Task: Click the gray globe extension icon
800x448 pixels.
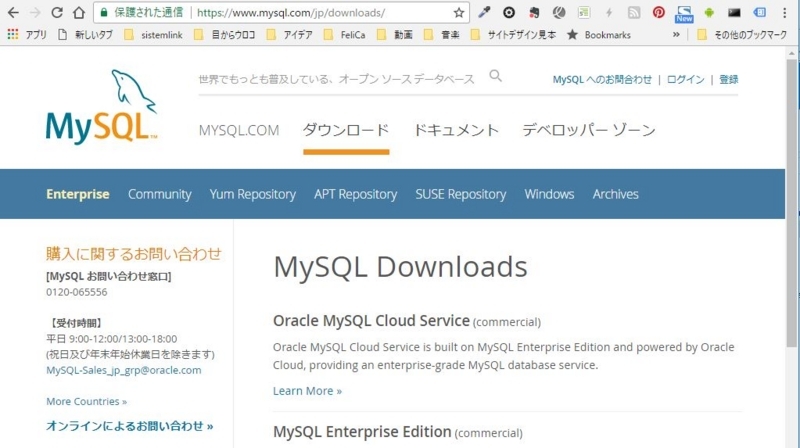Action: point(559,12)
